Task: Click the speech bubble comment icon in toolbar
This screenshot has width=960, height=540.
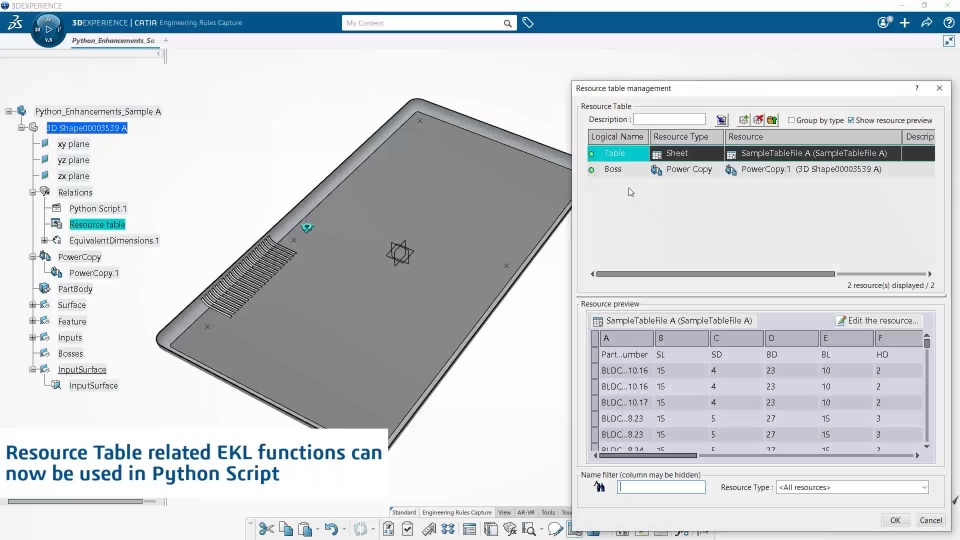Action: pyautogui.click(x=555, y=529)
